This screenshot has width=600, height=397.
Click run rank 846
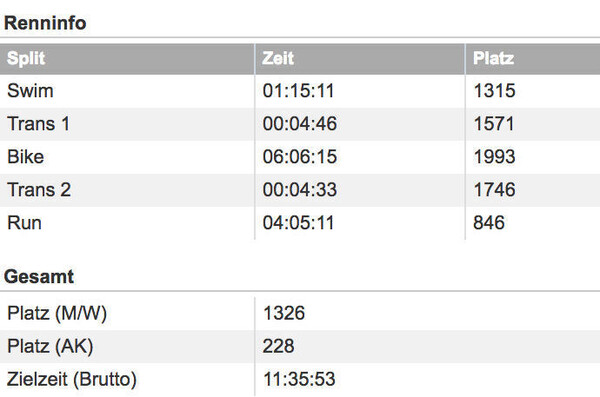(489, 223)
